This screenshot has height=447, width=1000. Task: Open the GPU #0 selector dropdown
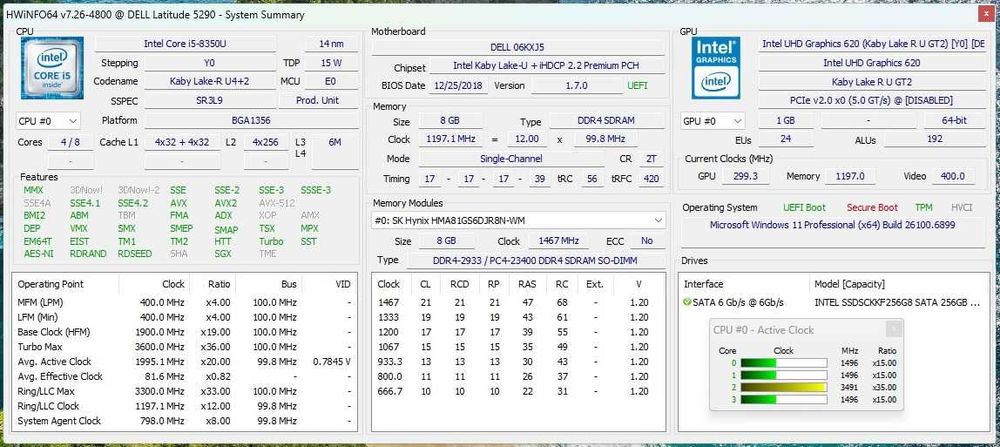coord(712,121)
